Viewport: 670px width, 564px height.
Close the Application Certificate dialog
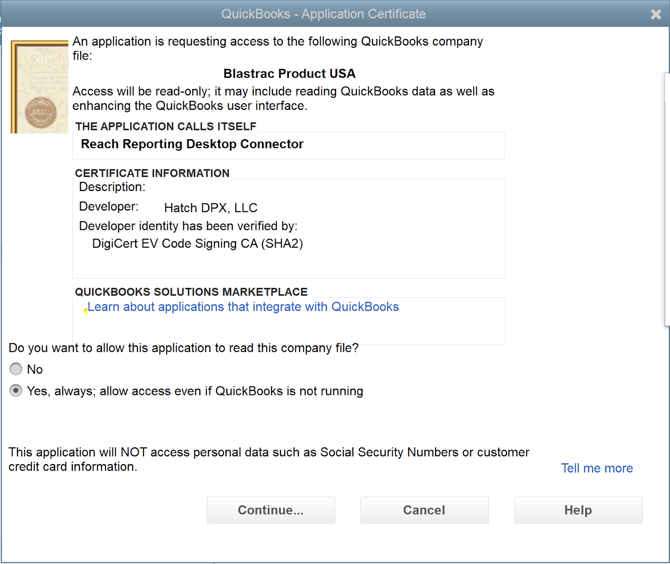[656, 14]
